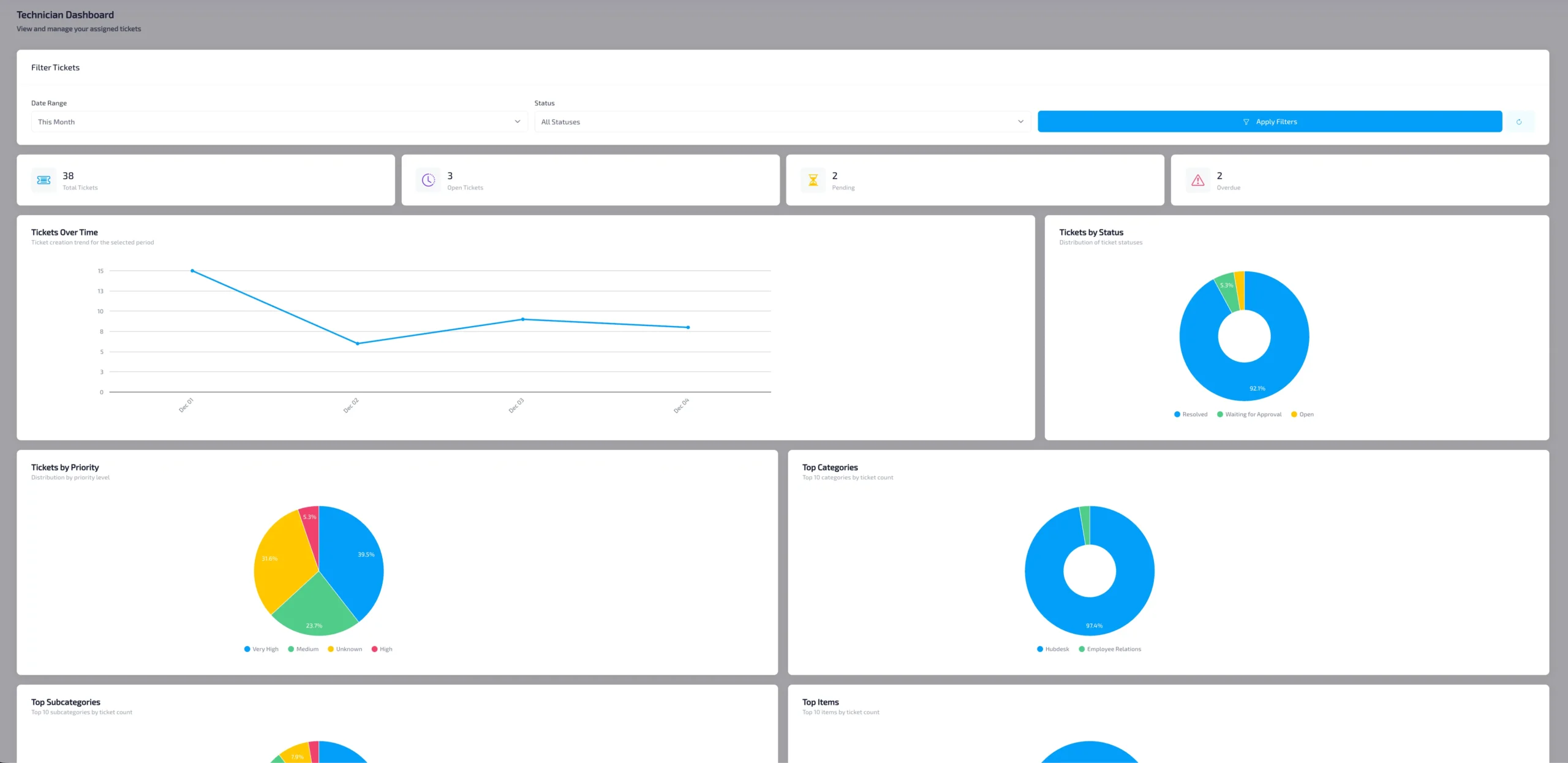
Task: Open the All Statuses dropdown
Action: click(782, 122)
